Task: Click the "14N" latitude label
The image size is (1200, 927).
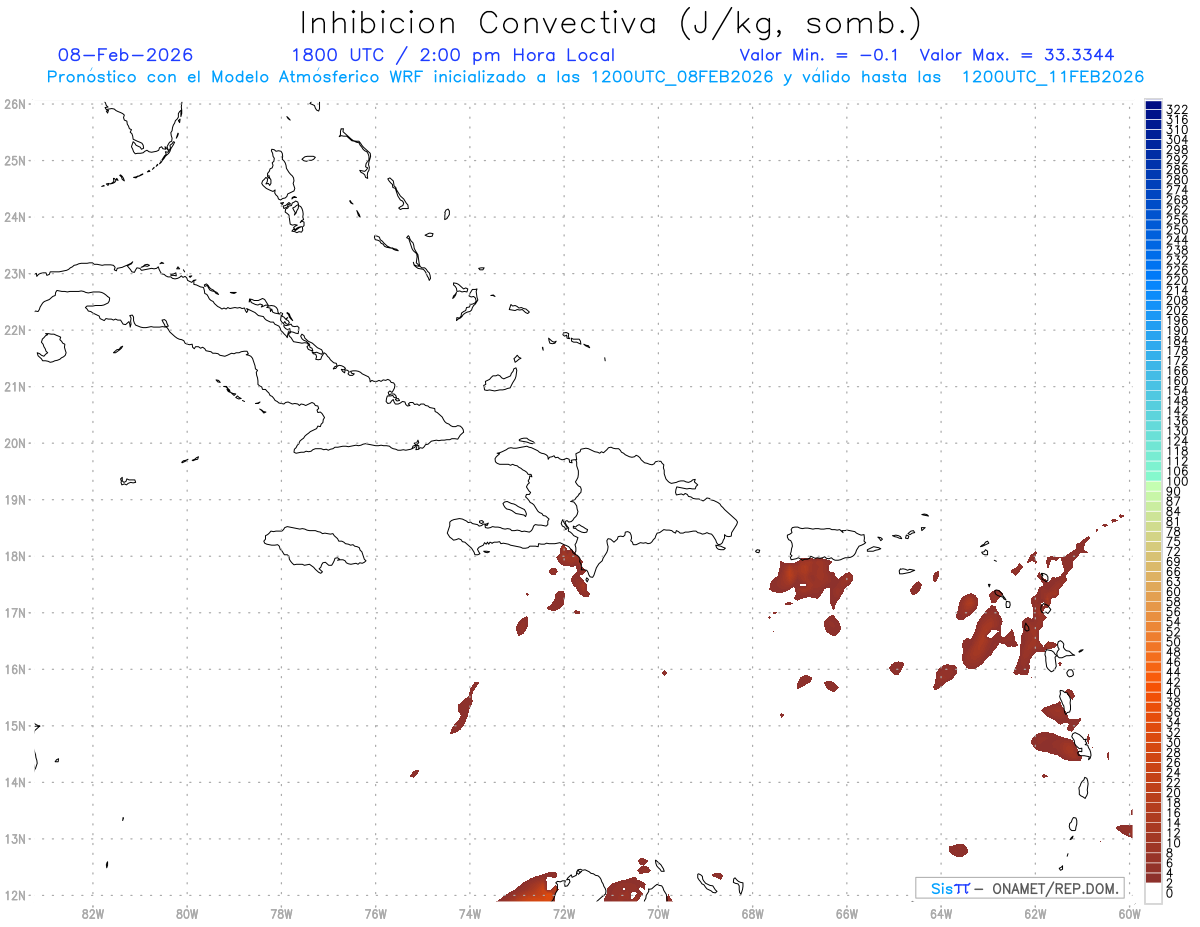Action: [14, 782]
